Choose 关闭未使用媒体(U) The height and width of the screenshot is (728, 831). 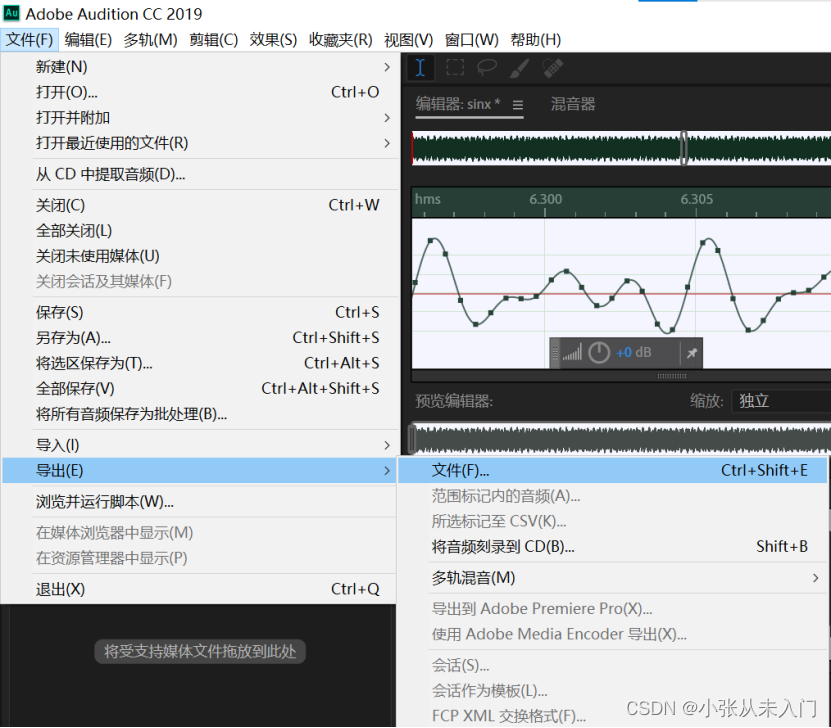(x=199, y=256)
